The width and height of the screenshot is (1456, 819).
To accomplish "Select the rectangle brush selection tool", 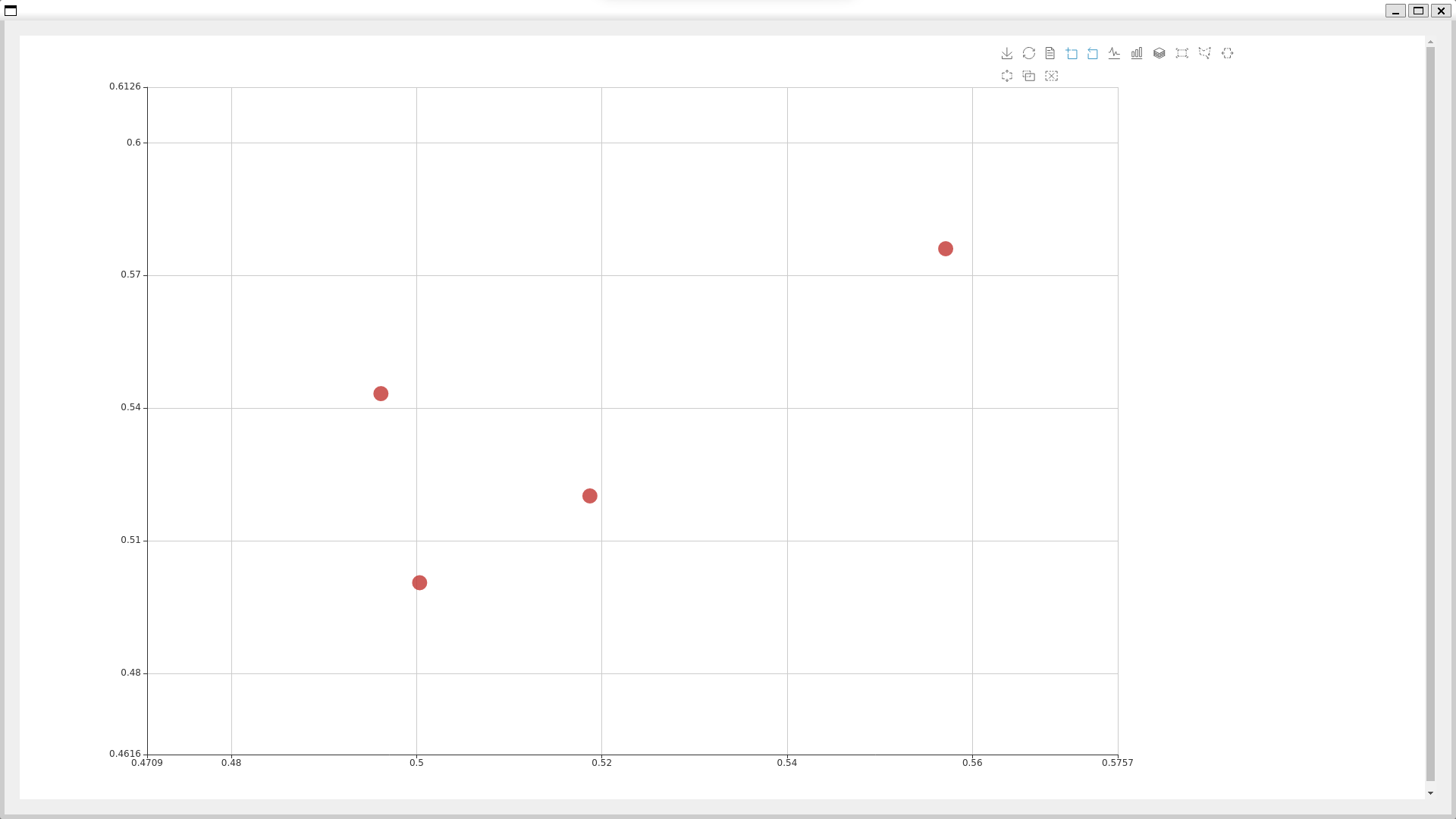I will click(1182, 53).
